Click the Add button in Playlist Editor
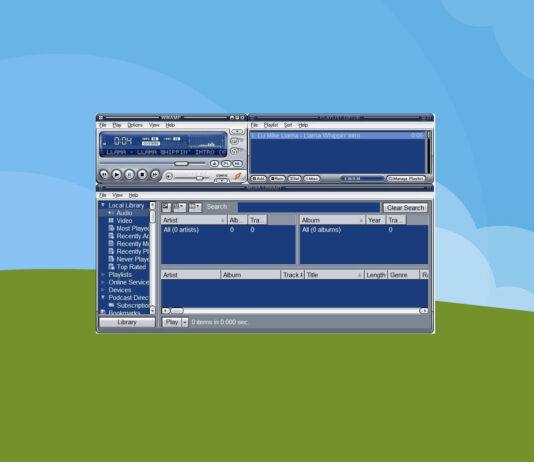This screenshot has height=462, width=534. click(258, 178)
